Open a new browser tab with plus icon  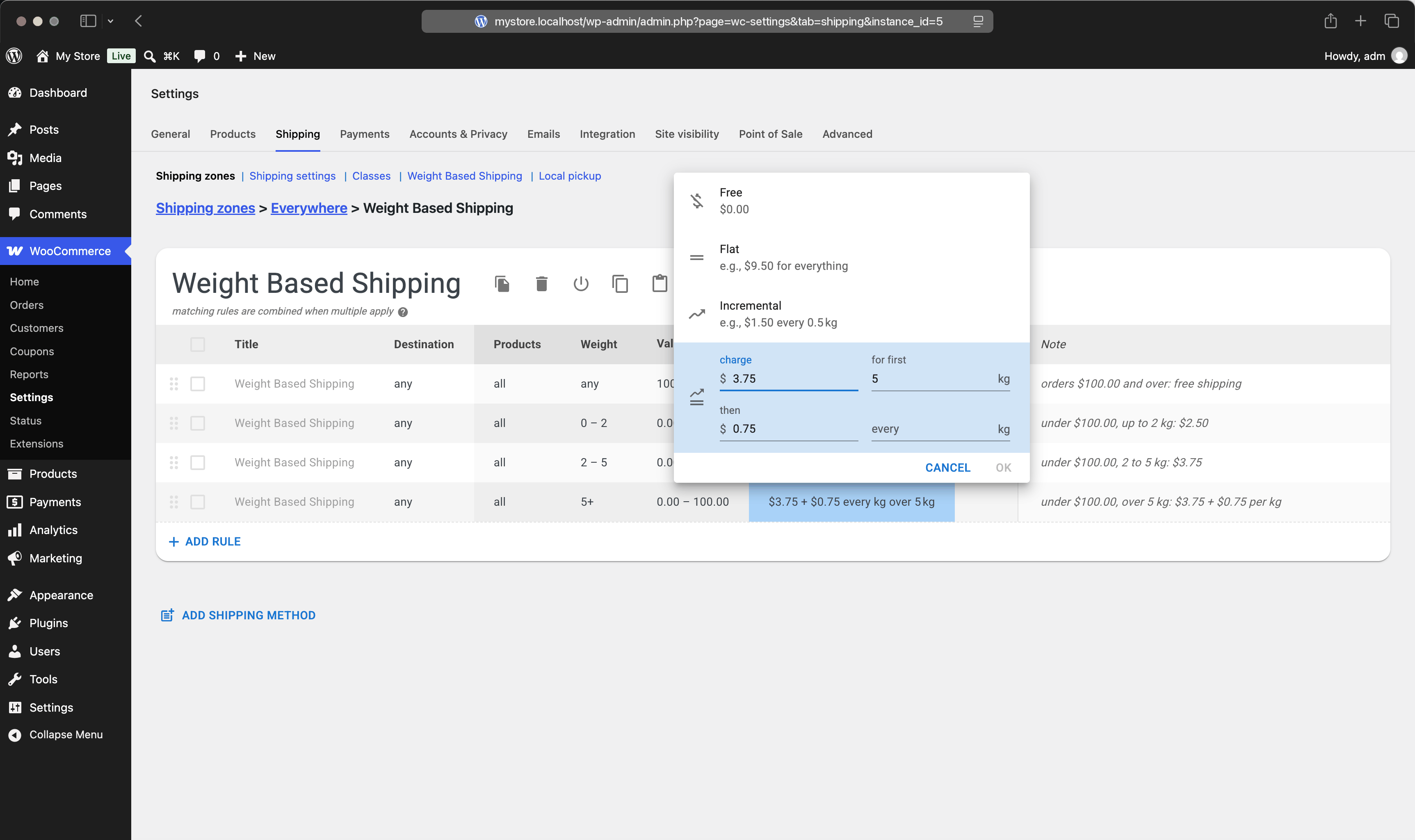[x=1361, y=21]
